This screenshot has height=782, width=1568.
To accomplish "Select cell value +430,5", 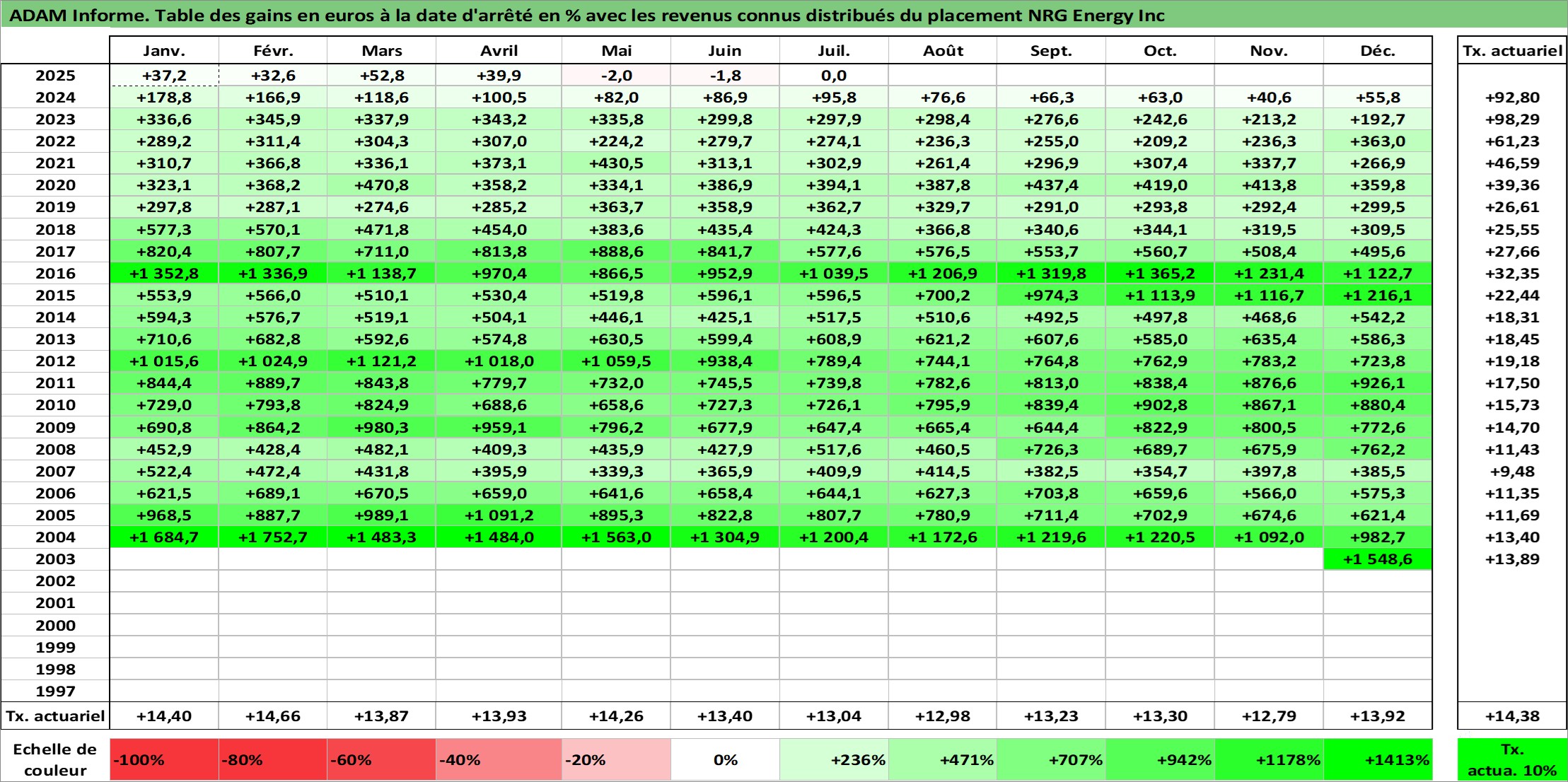I will 616,163.
